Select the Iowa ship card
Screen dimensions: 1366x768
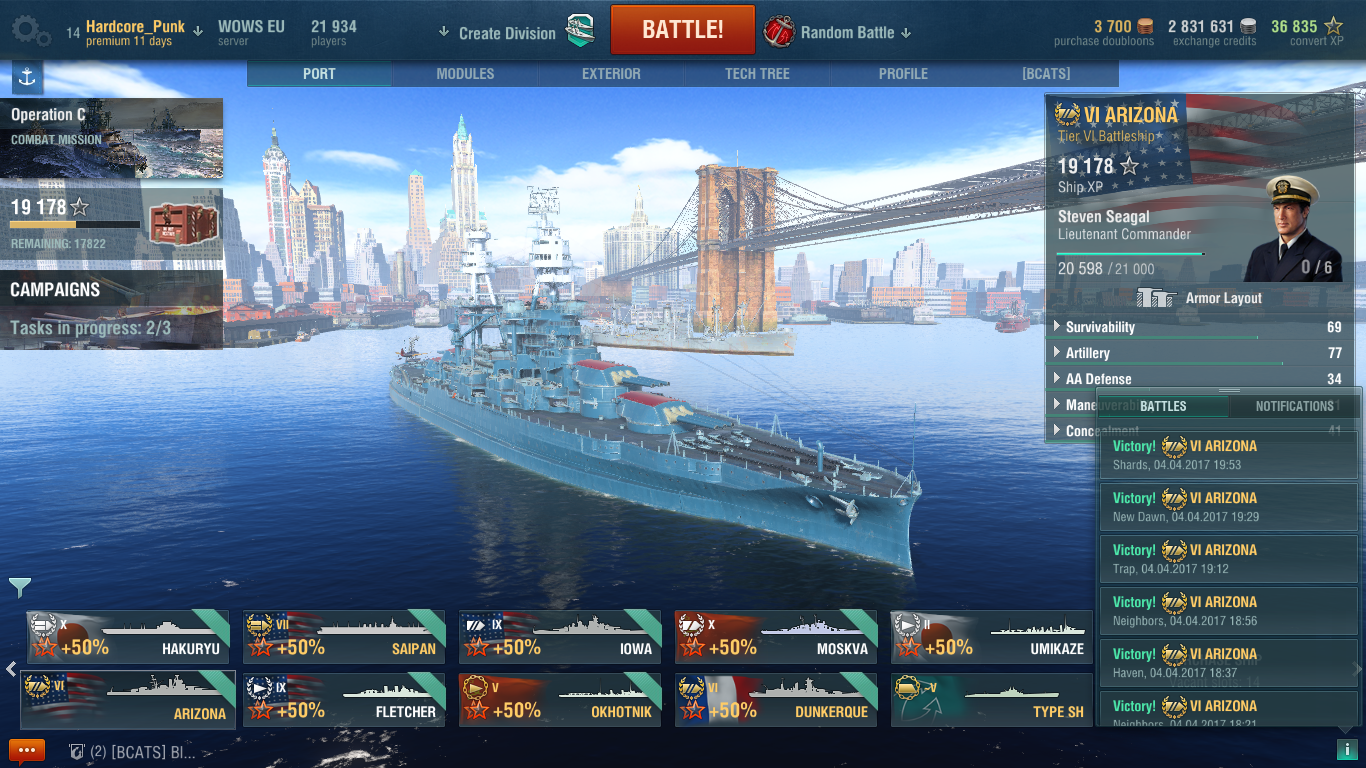[560, 637]
